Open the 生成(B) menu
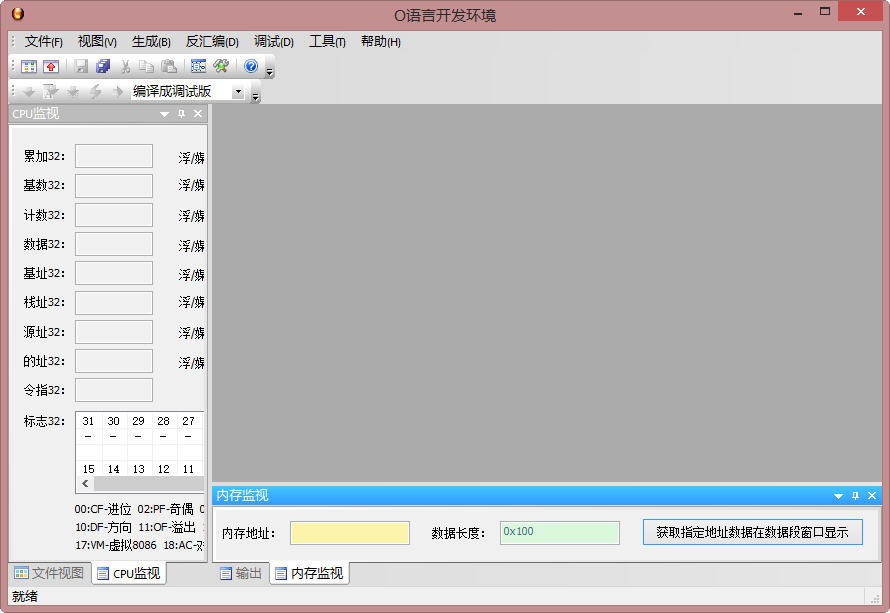Viewport: 890px width, 613px height. (x=151, y=41)
